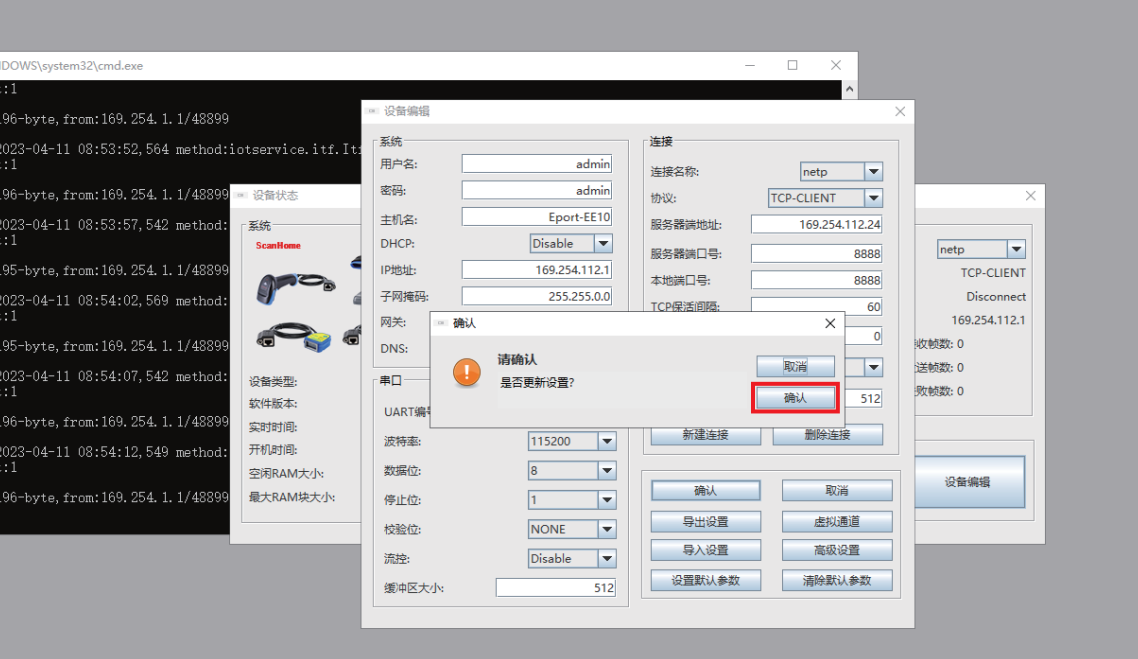Click the cmd.exe title bar text
This screenshot has width=1138, height=659.
pos(72,65)
